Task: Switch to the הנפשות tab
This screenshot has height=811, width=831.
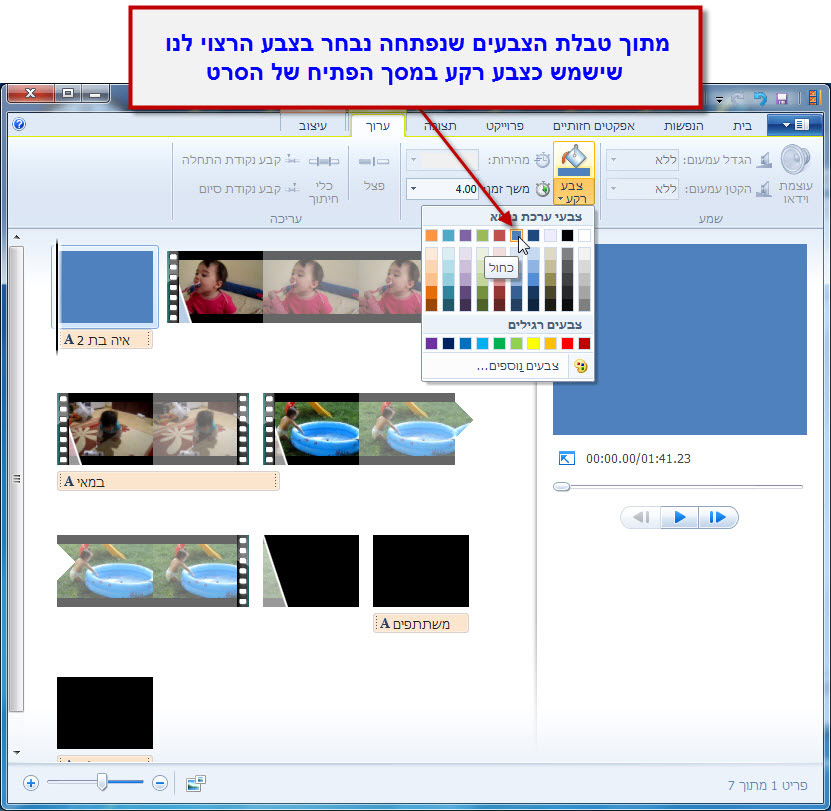Action: 684,126
